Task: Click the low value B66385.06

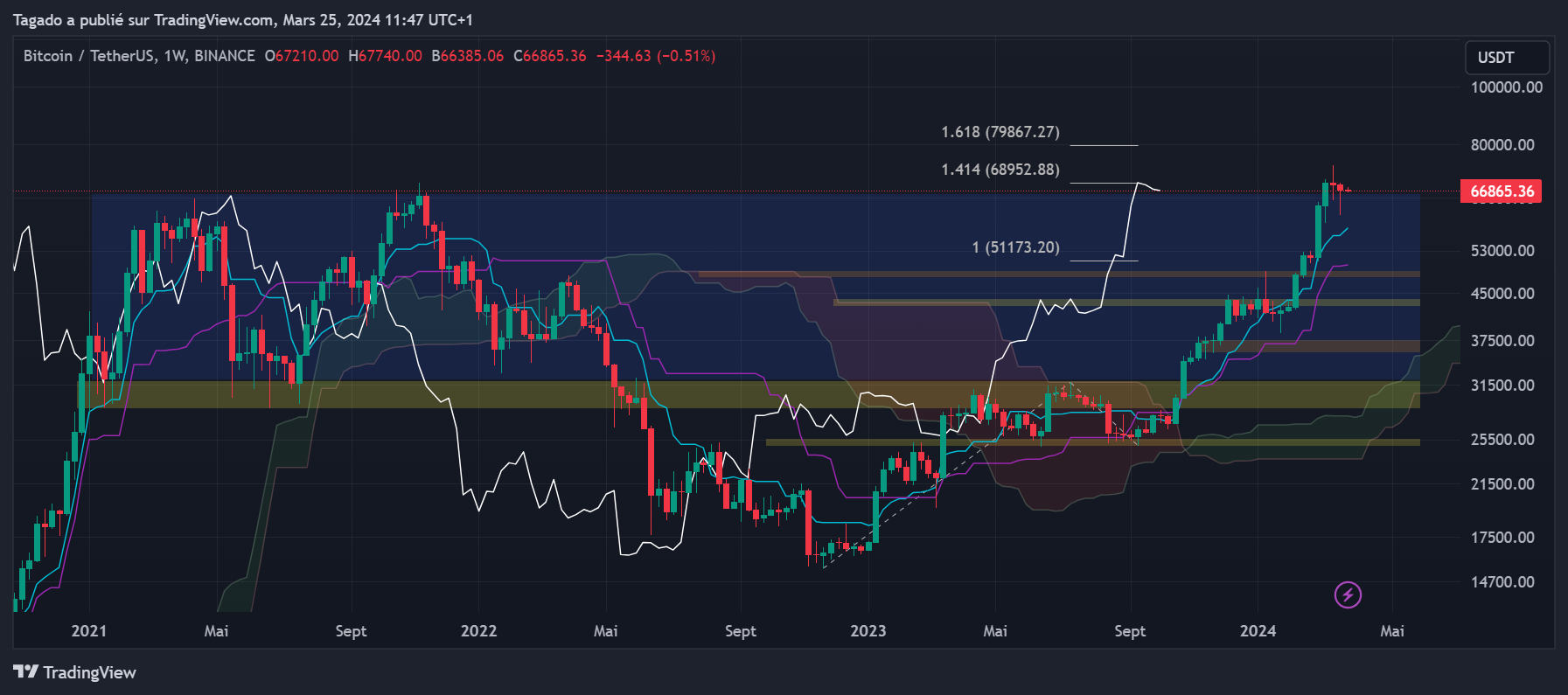Action: click(468, 56)
